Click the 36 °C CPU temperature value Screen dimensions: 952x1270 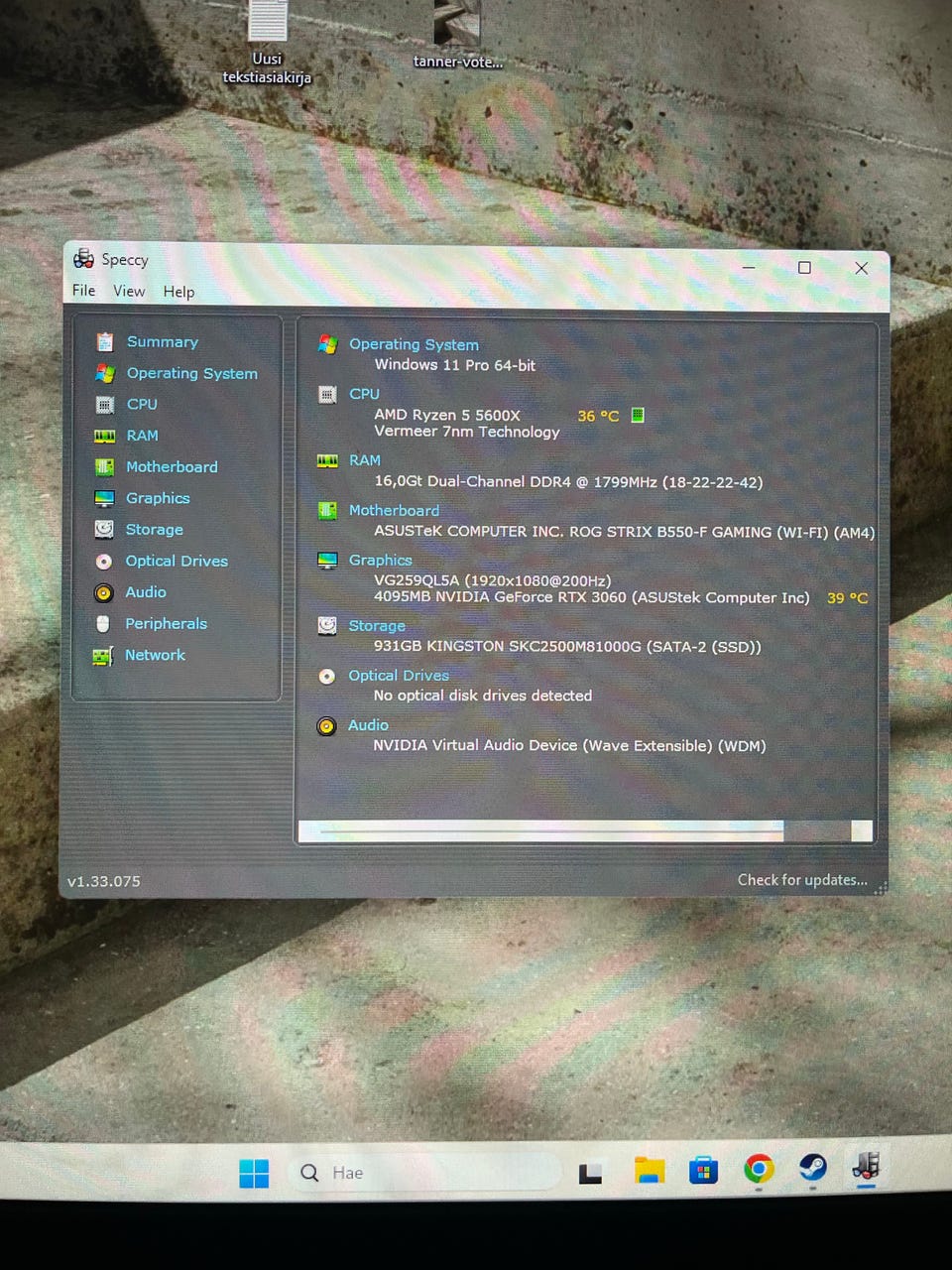598,416
